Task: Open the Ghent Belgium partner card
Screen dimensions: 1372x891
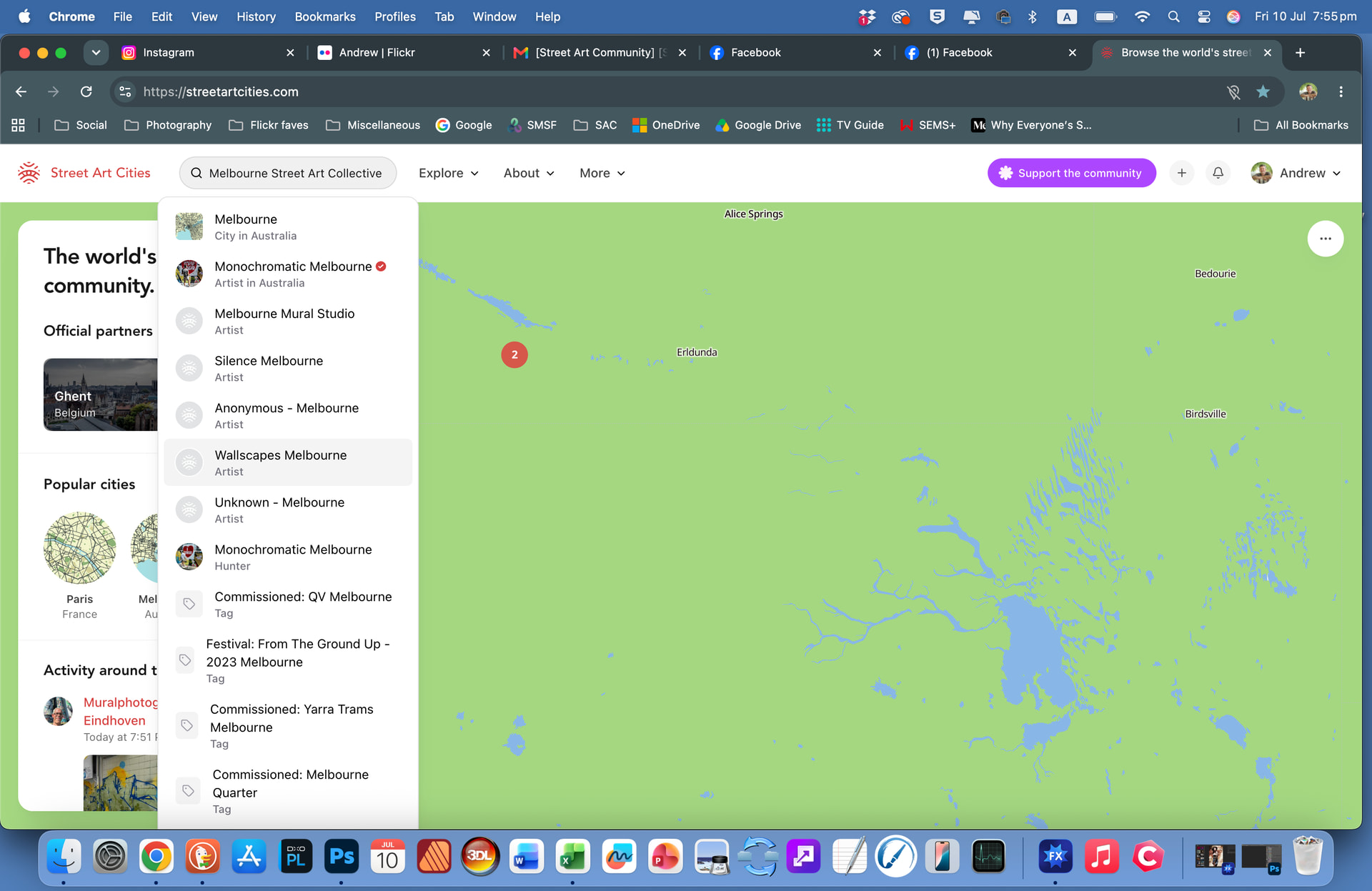Action: coord(100,394)
